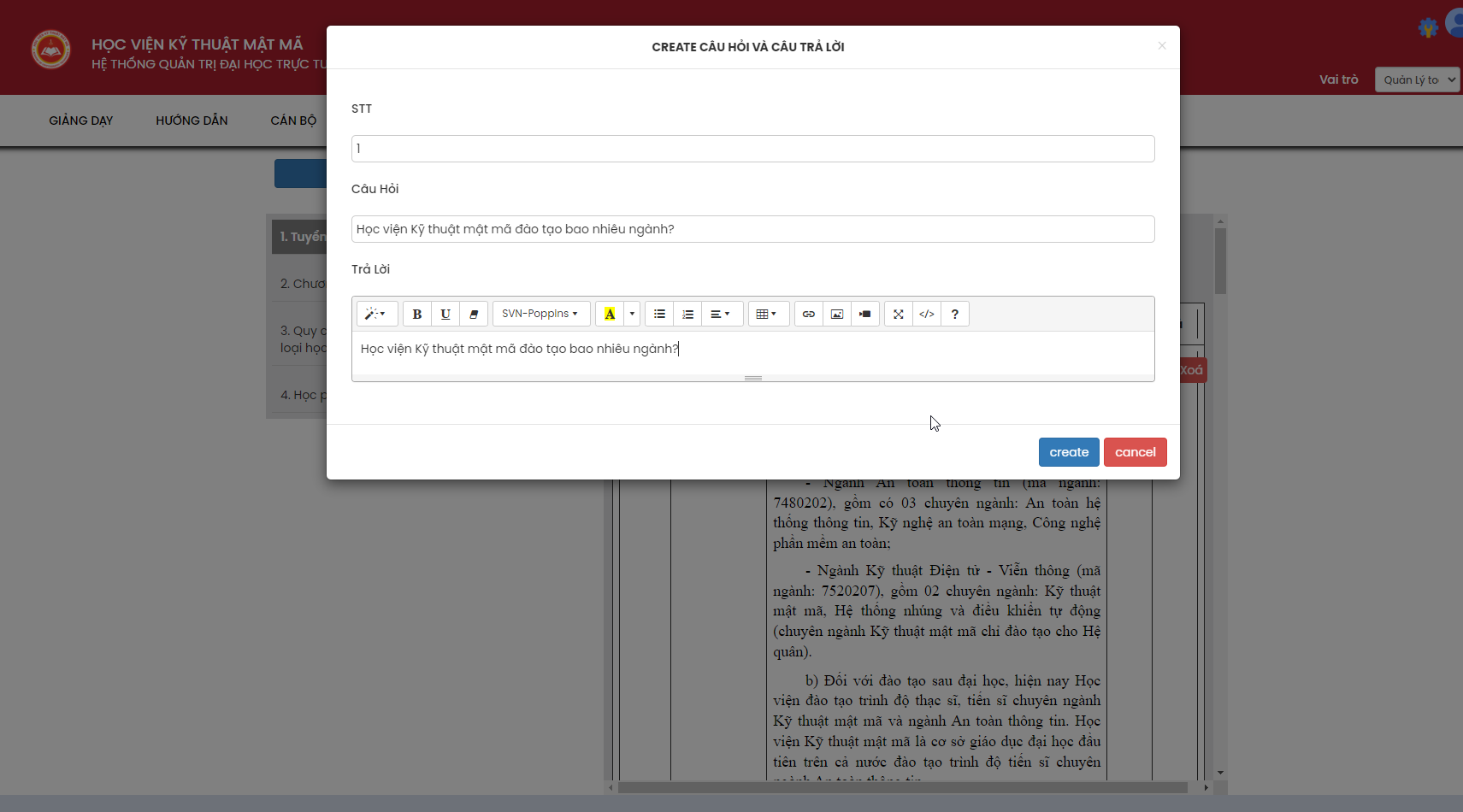1463x812 pixels.
Task: Open the user profile avatar
Action: [x=1454, y=23]
